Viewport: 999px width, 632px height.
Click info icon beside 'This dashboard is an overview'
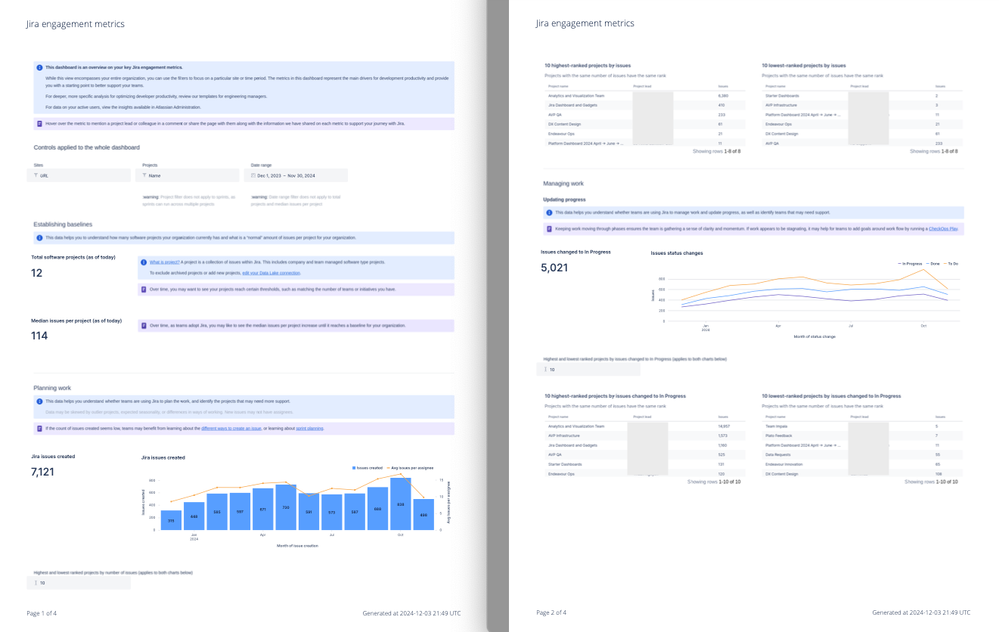pos(40,68)
